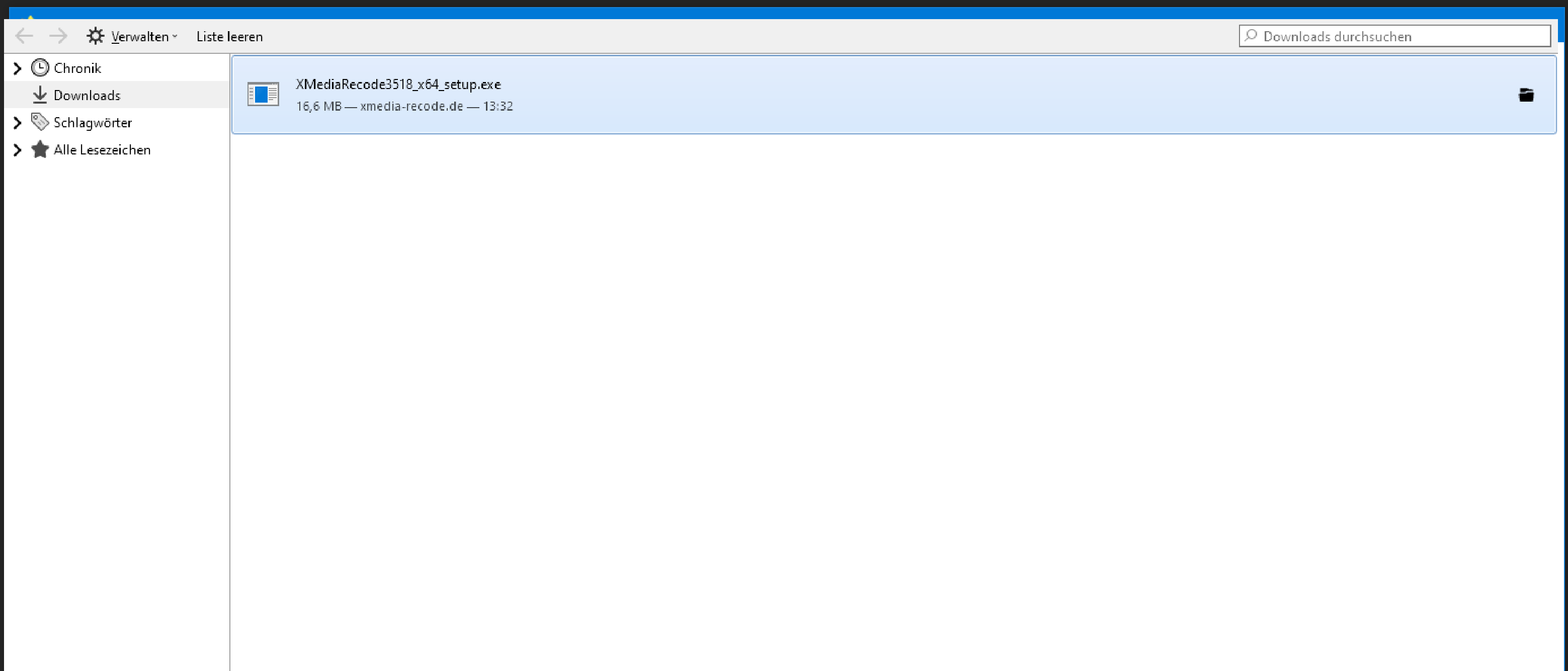1568x671 pixels.
Task: Select the highlighted download entry row
Action: (852, 95)
